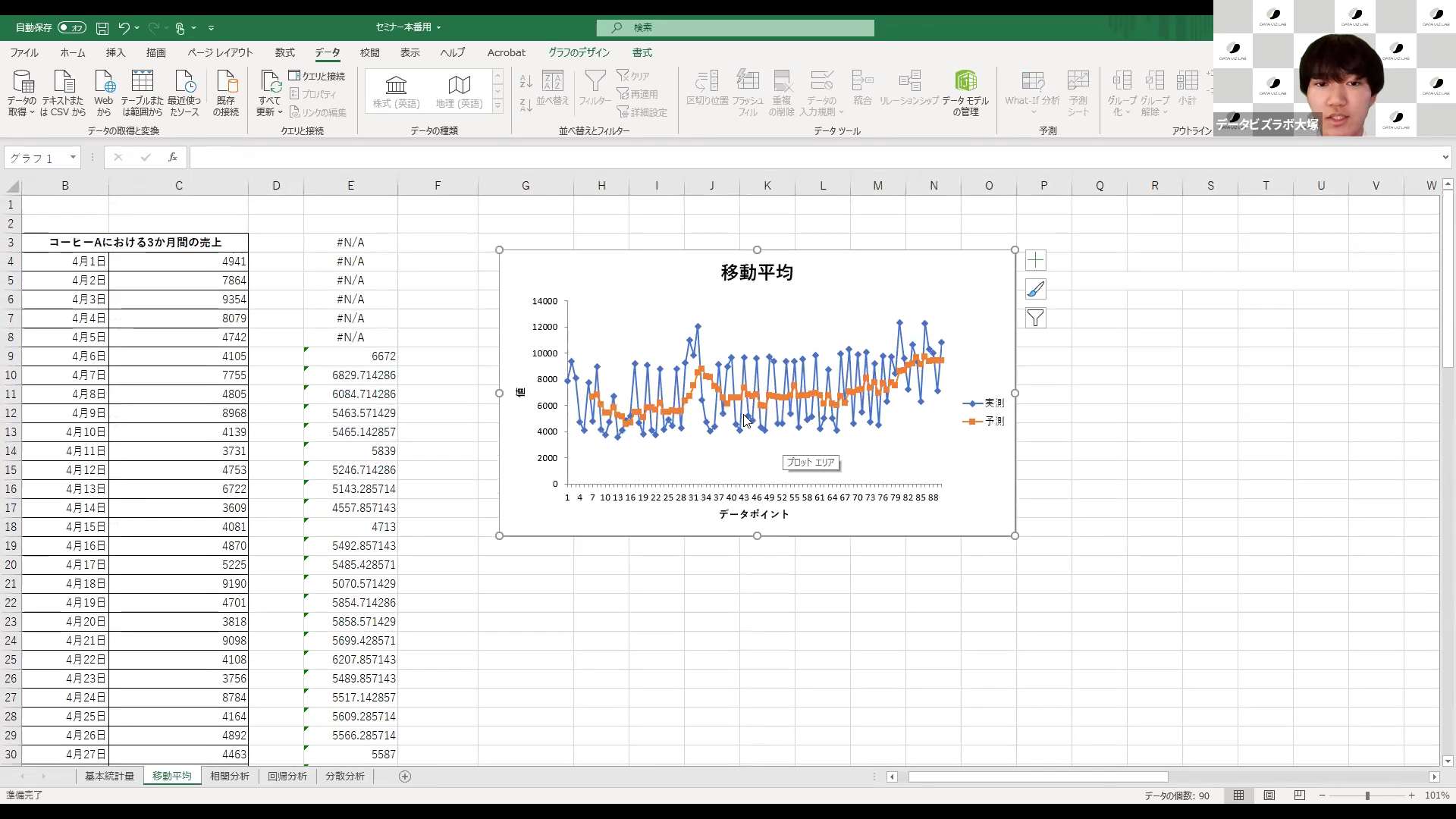
Task: Expand the What-If 分析 dropdown
Action: 1032,94
